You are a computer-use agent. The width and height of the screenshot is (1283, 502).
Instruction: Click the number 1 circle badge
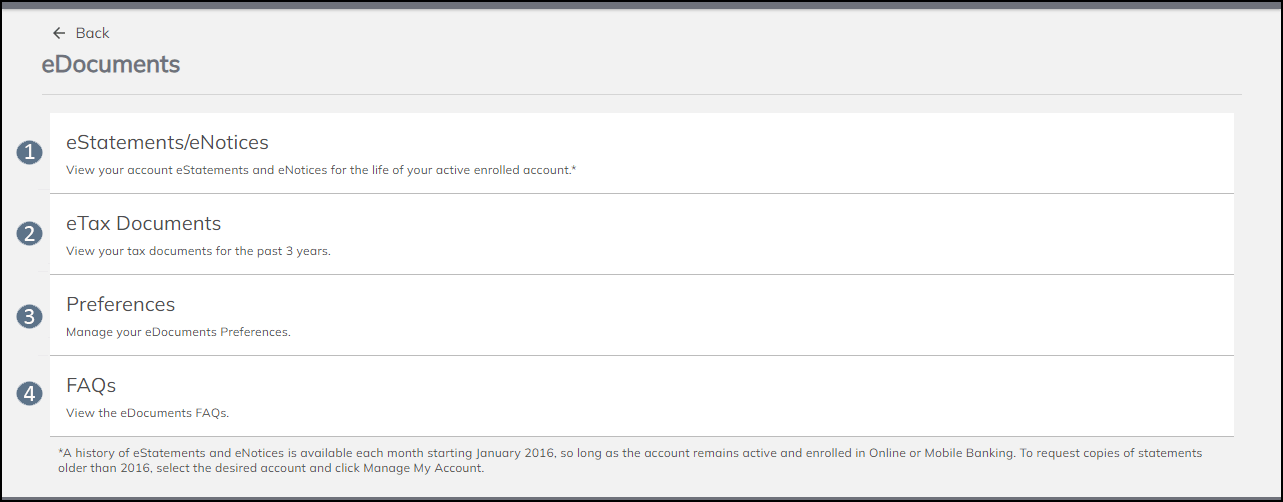point(30,153)
